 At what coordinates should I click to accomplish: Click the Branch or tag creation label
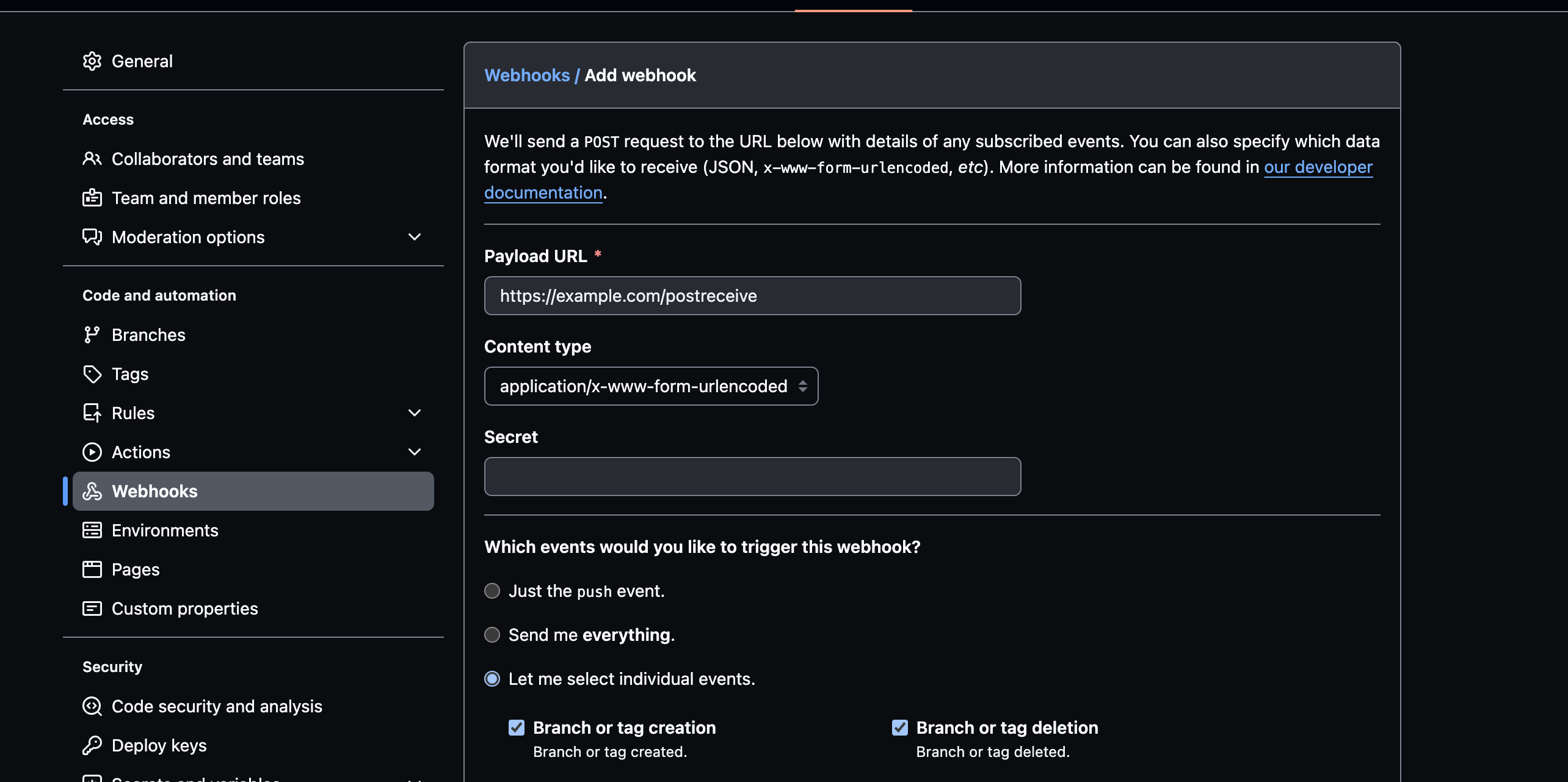[x=624, y=728]
